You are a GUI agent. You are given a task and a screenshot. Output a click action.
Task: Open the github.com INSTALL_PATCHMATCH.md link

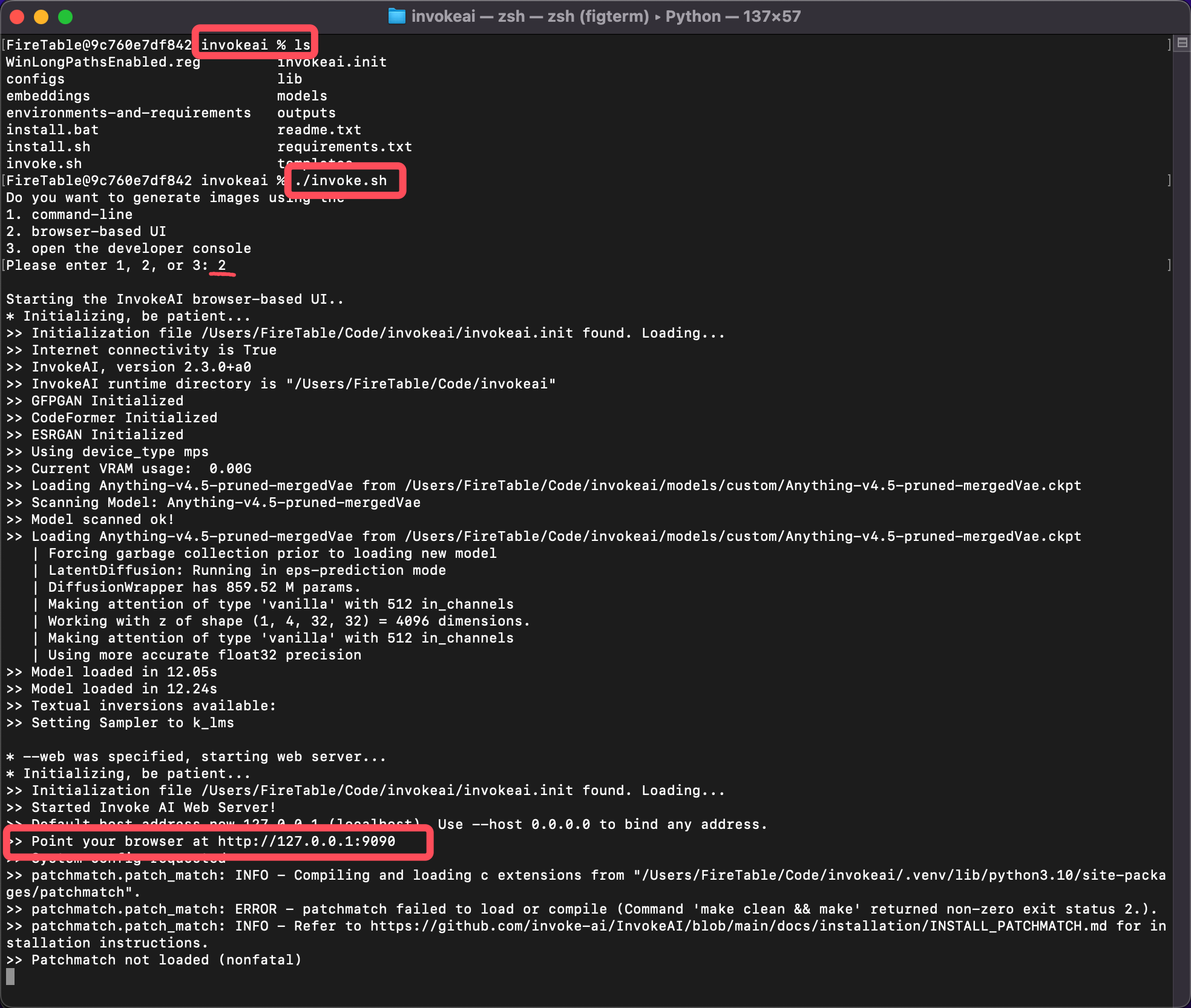click(x=738, y=926)
